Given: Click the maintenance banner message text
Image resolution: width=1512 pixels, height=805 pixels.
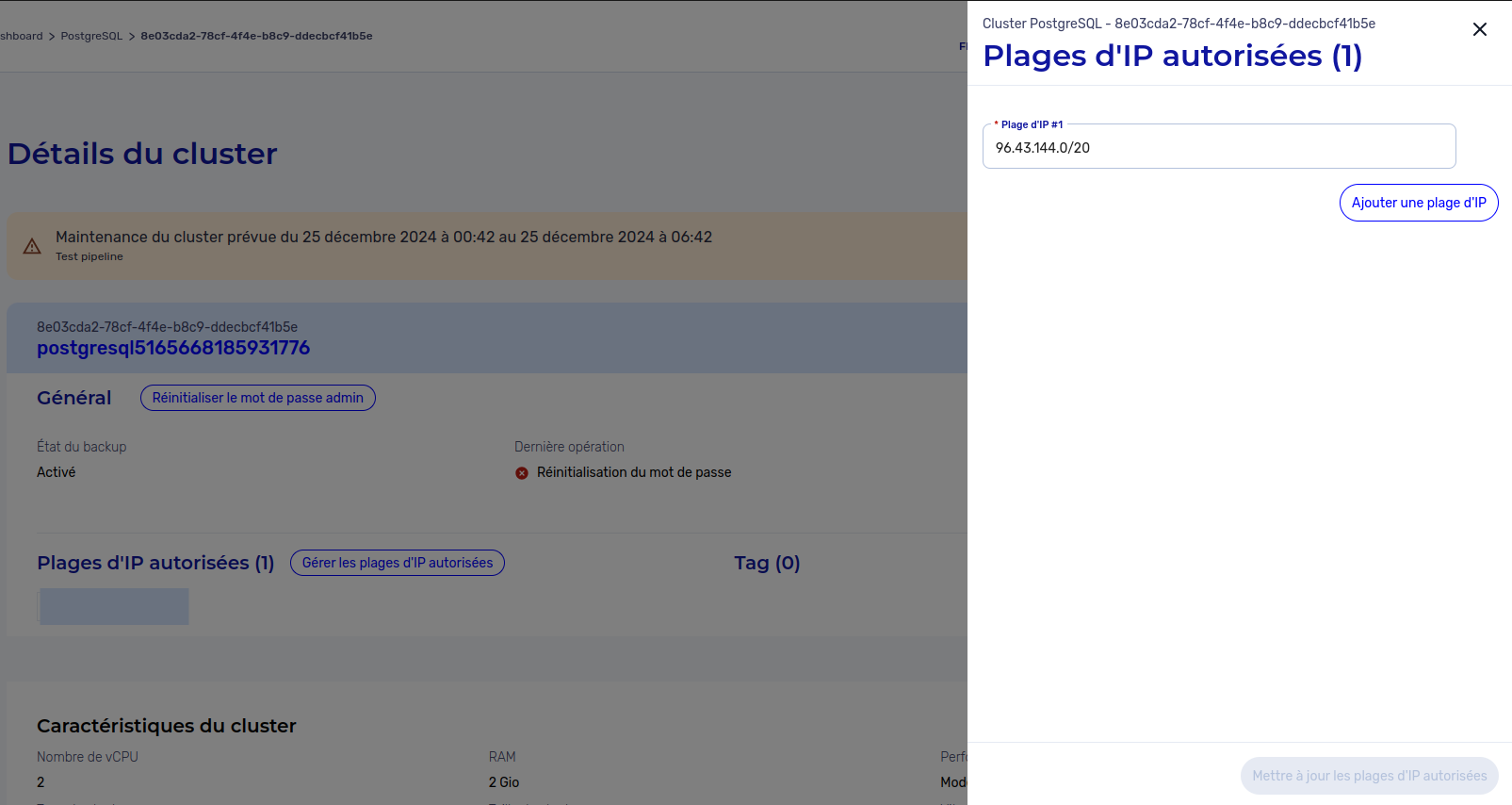Looking at the screenshot, I should (x=383, y=237).
